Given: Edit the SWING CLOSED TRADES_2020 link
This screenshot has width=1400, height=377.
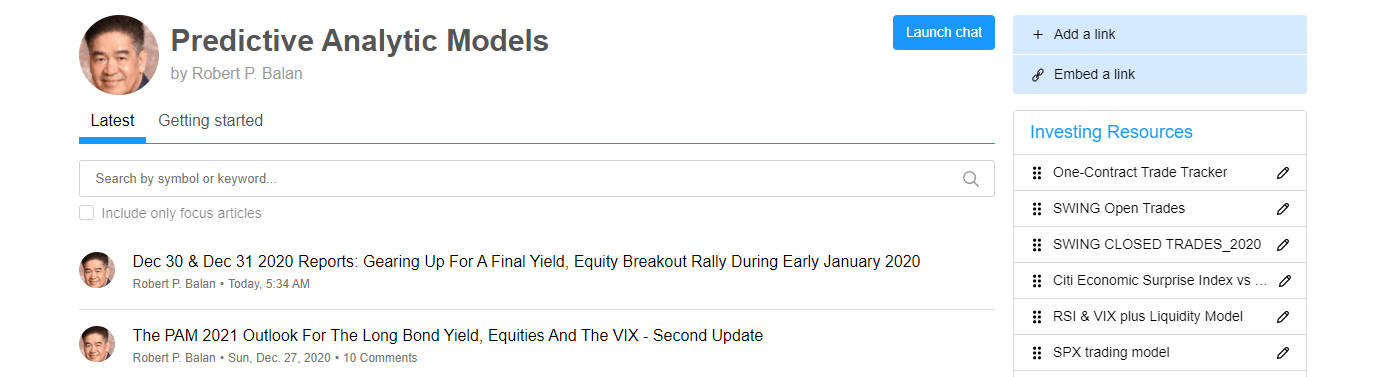Looking at the screenshot, I should [1283, 245].
